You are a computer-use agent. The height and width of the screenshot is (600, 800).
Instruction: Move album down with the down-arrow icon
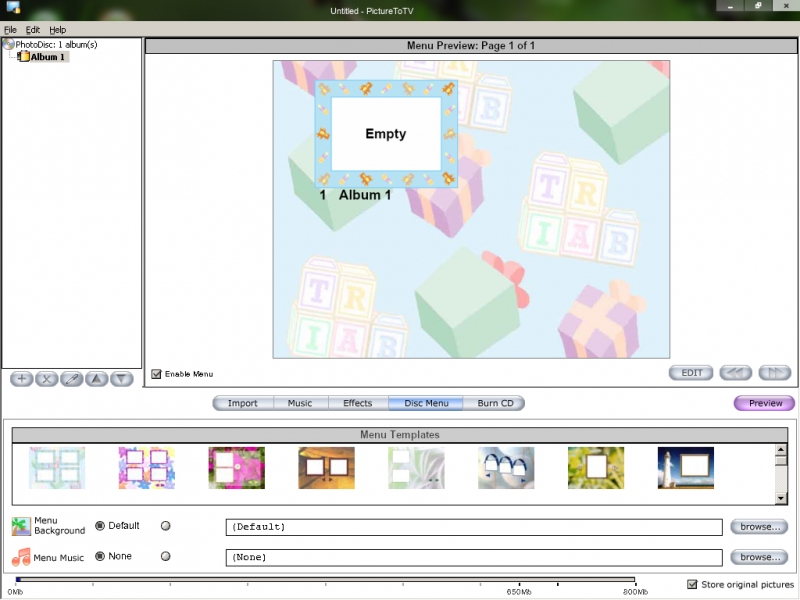click(122, 379)
